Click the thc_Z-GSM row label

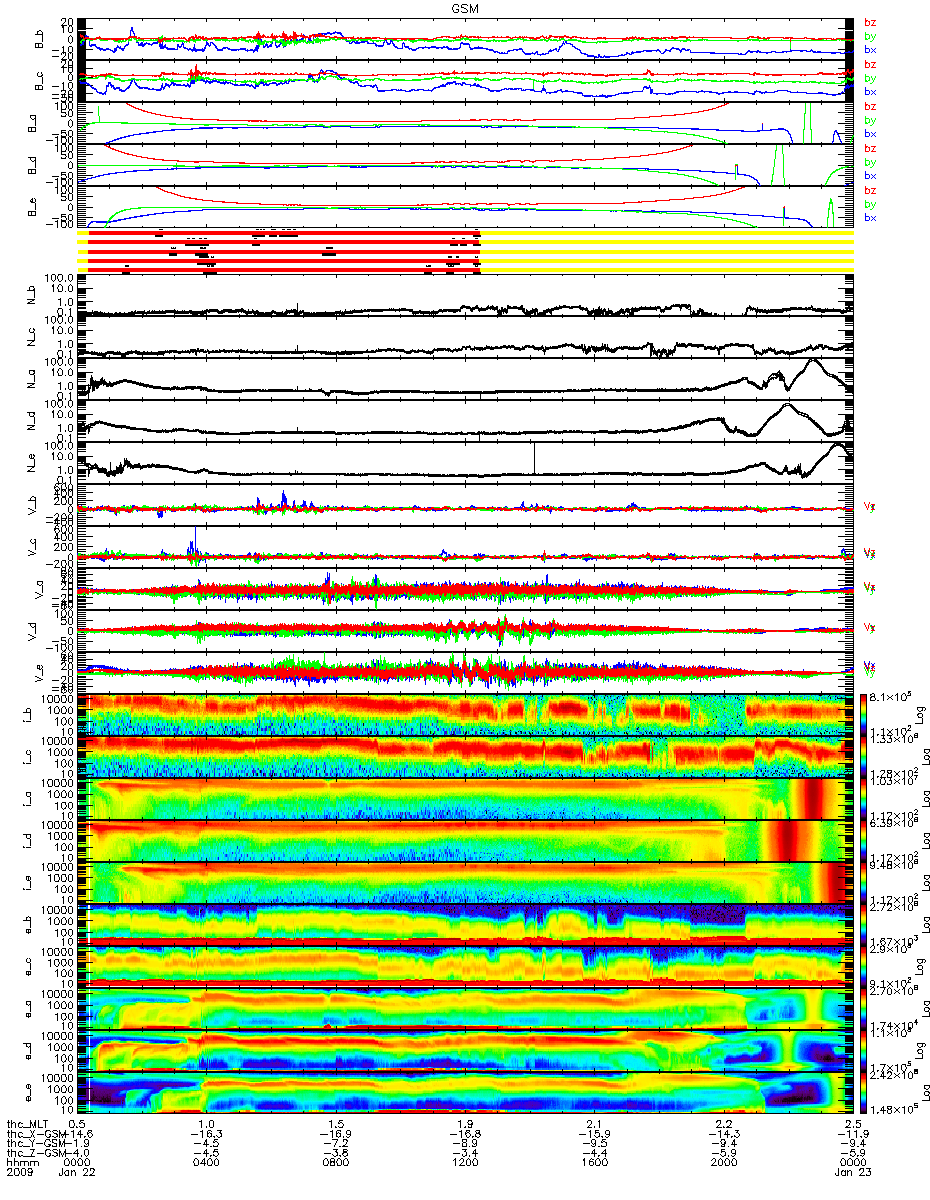click(35, 1152)
